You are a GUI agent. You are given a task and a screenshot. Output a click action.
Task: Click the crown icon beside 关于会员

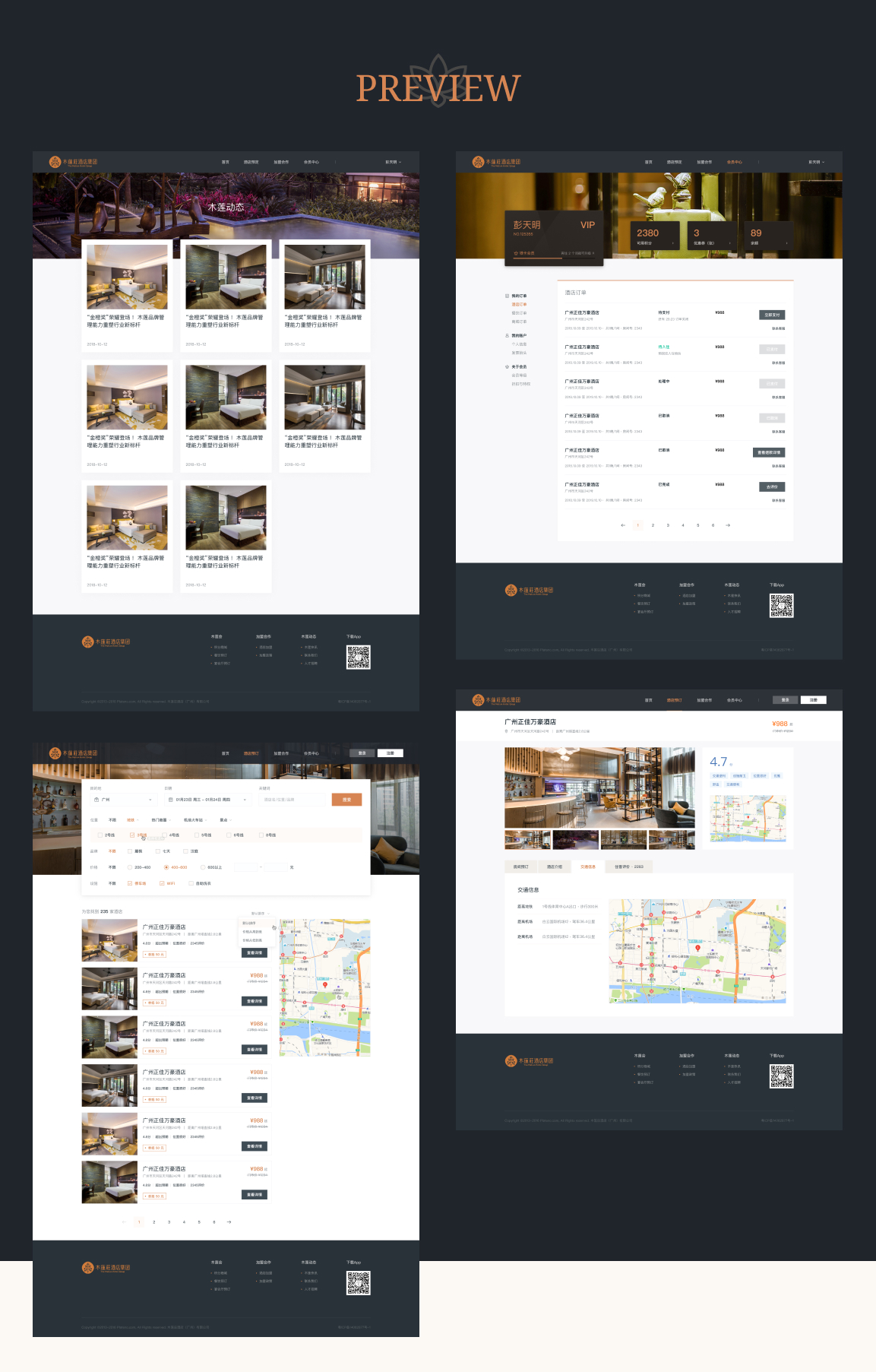[x=507, y=366]
